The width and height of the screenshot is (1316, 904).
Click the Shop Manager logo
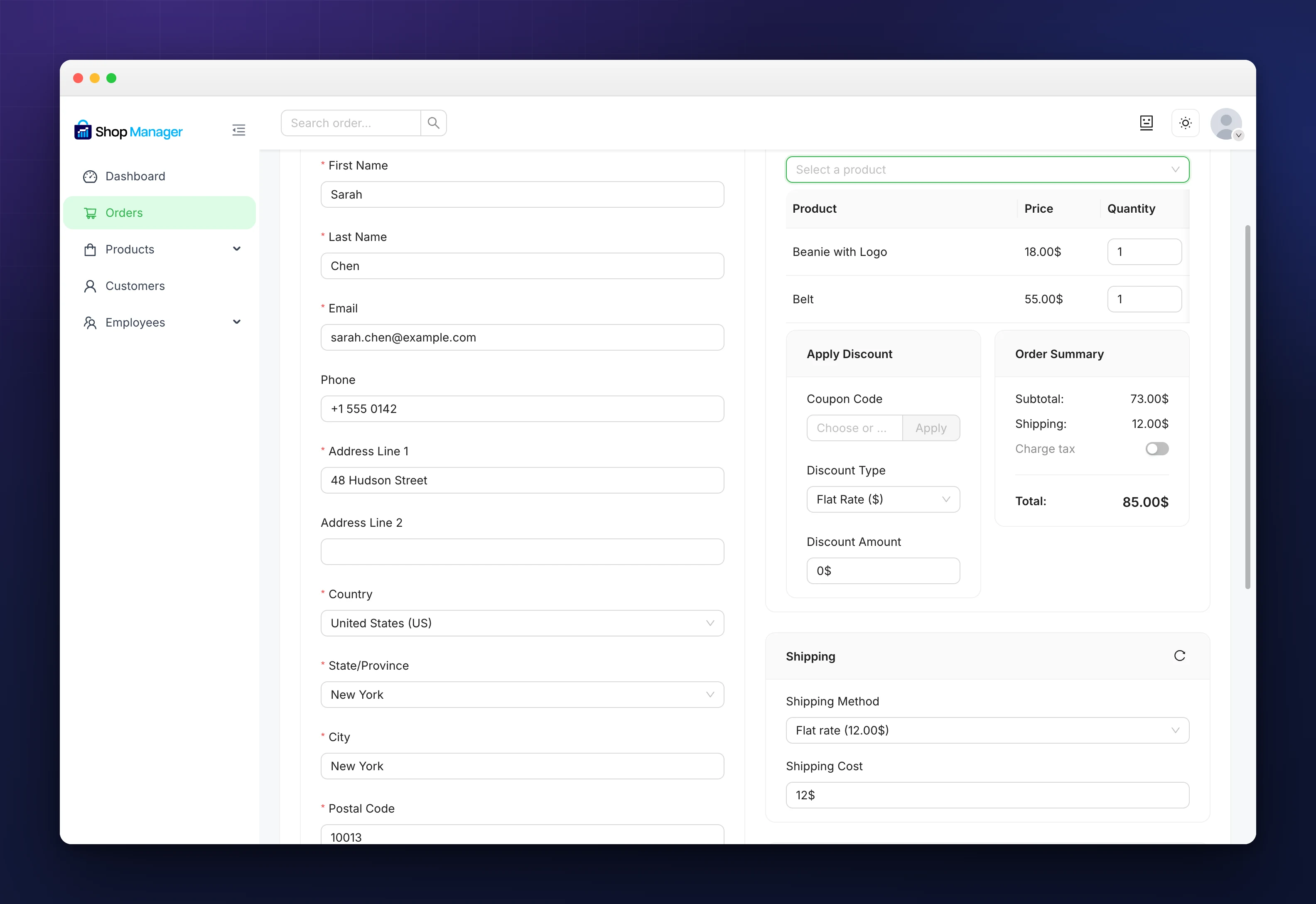[x=128, y=131]
